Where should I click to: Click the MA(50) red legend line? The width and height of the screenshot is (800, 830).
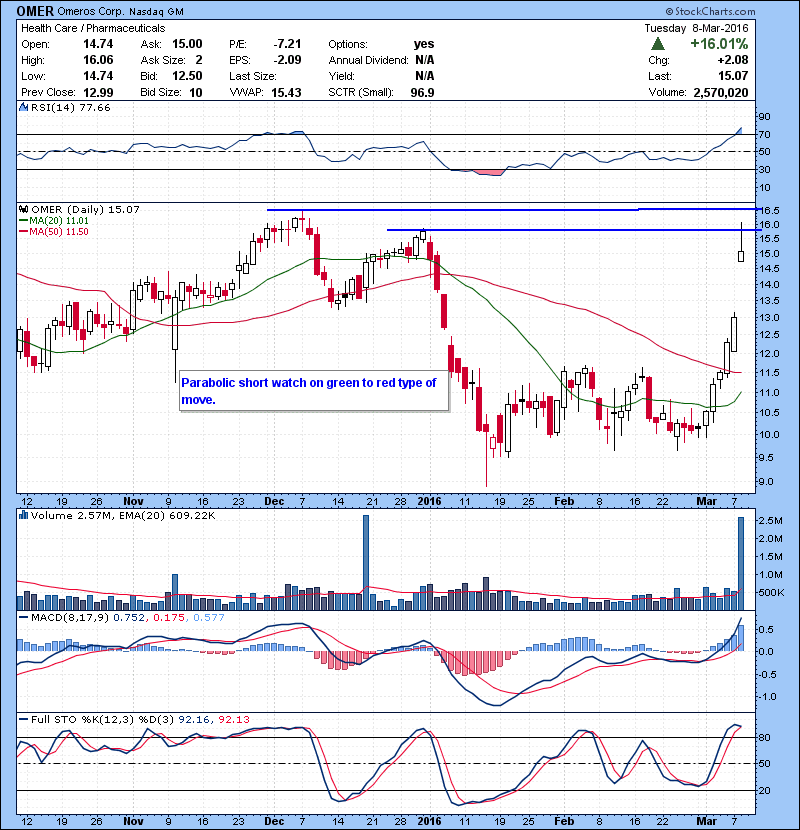23,232
